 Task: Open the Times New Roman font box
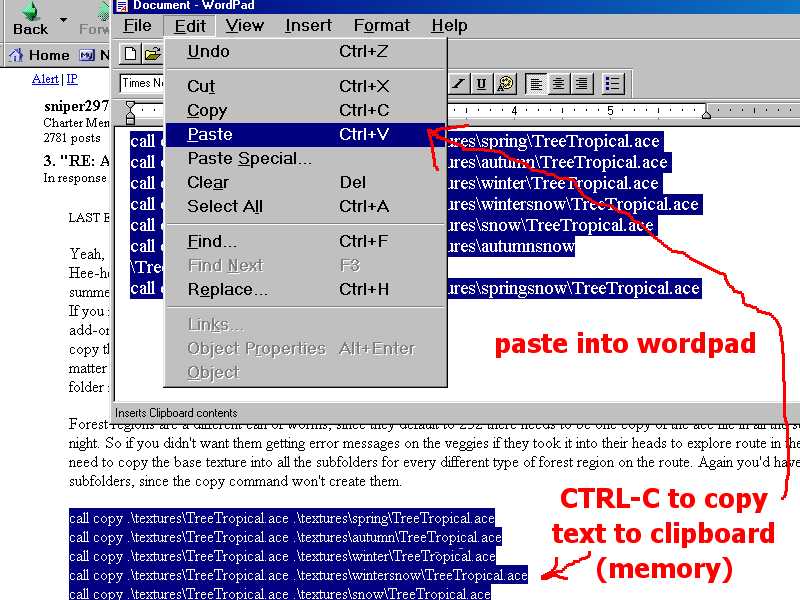[x=142, y=83]
